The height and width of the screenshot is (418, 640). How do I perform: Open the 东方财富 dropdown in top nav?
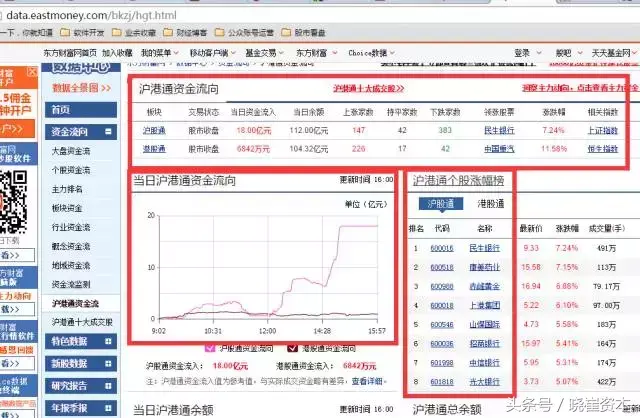317,53
